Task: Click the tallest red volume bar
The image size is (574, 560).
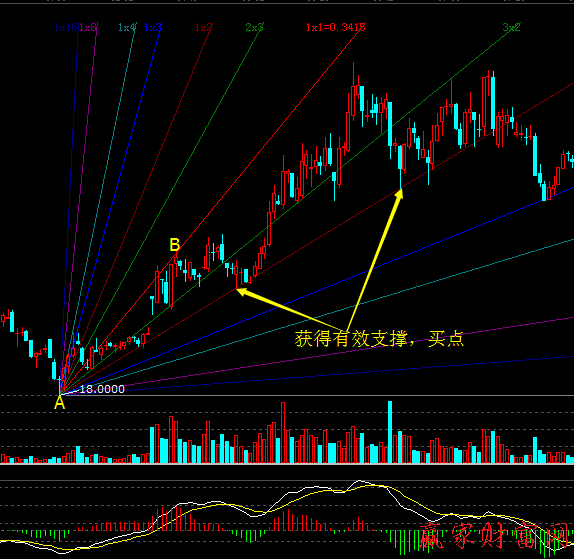Action: coord(283,433)
